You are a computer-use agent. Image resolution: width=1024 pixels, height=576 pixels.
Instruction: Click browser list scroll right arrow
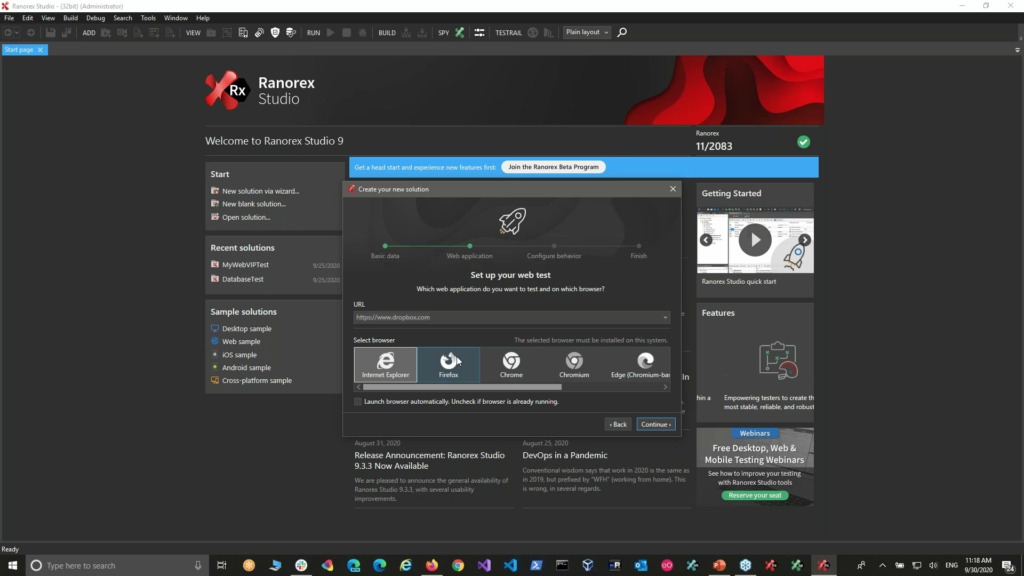pyautogui.click(x=665, y=387)
